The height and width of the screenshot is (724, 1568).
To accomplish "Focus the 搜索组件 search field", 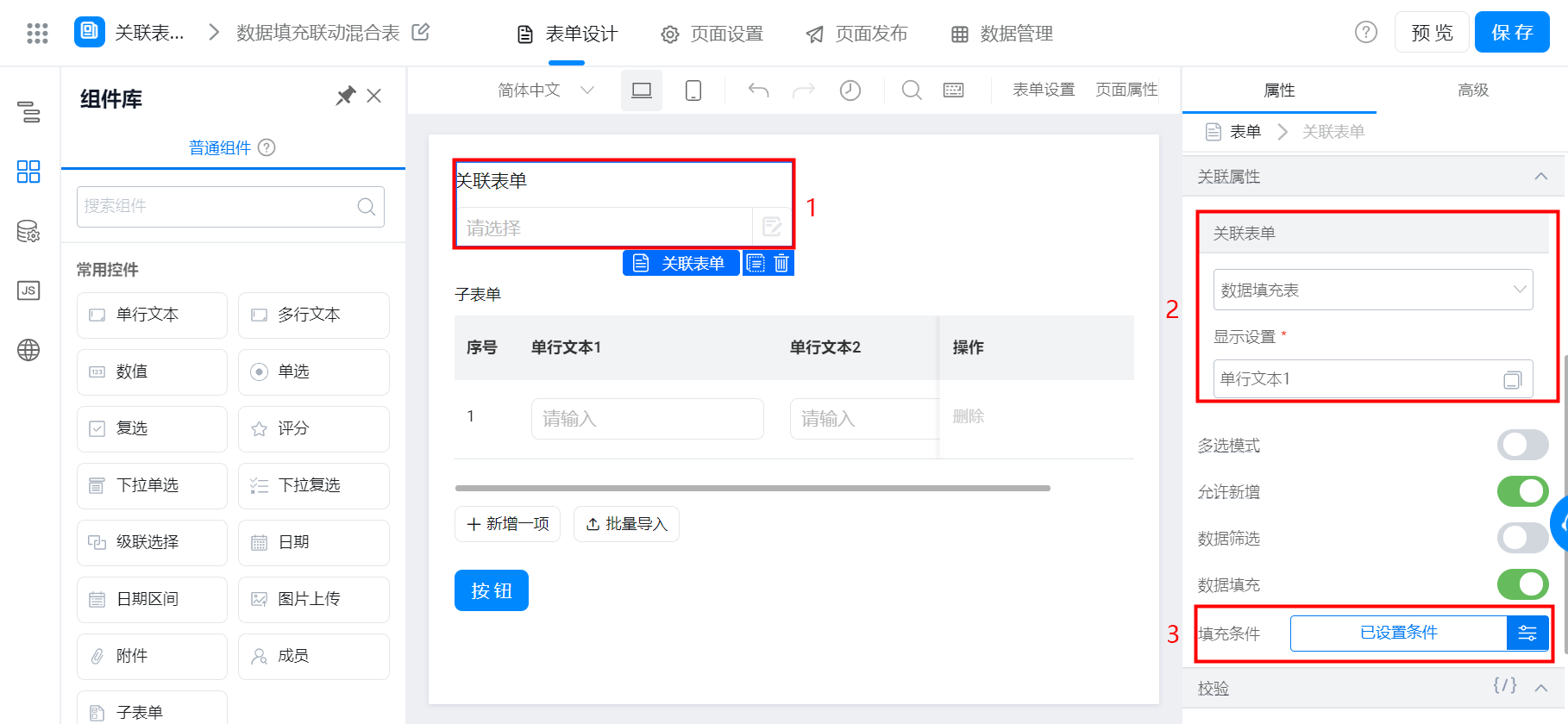I will (230, 207).
